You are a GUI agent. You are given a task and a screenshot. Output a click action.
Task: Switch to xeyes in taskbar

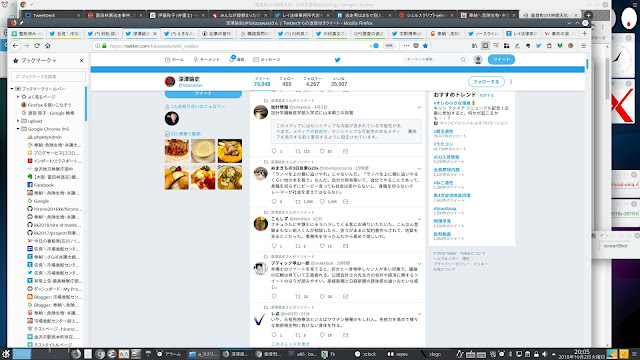click(398, 354)
